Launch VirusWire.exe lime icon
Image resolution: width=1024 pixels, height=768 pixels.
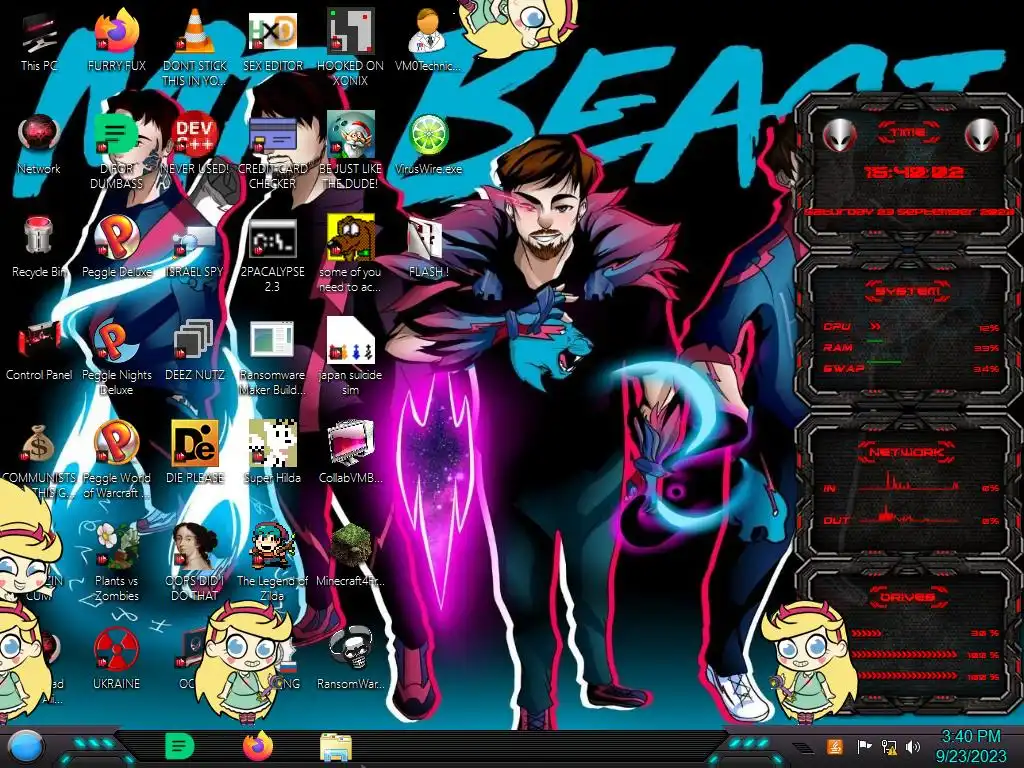[x=428, y=145]
